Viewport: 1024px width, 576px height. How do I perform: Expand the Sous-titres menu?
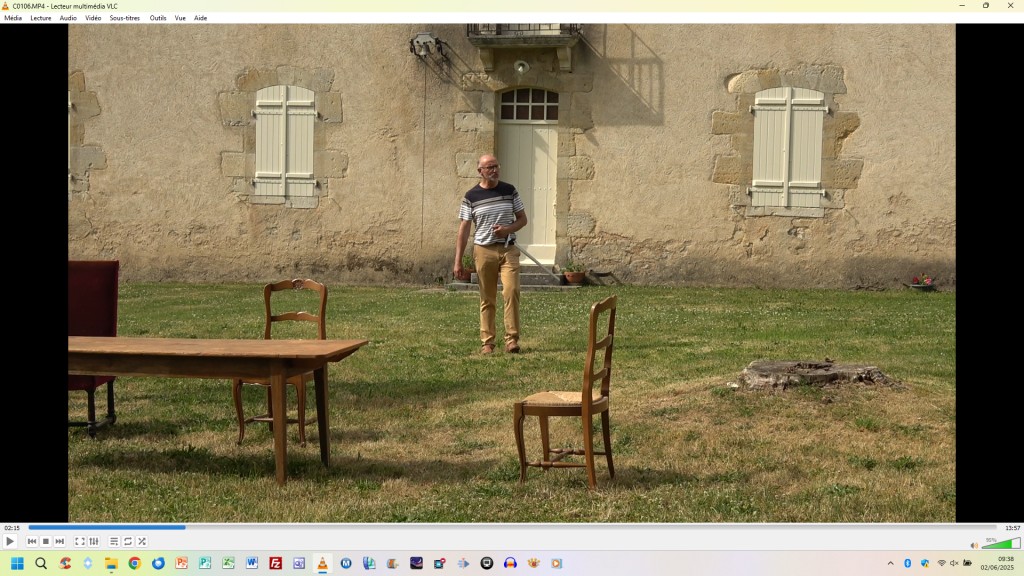click(x=125, y=18)
